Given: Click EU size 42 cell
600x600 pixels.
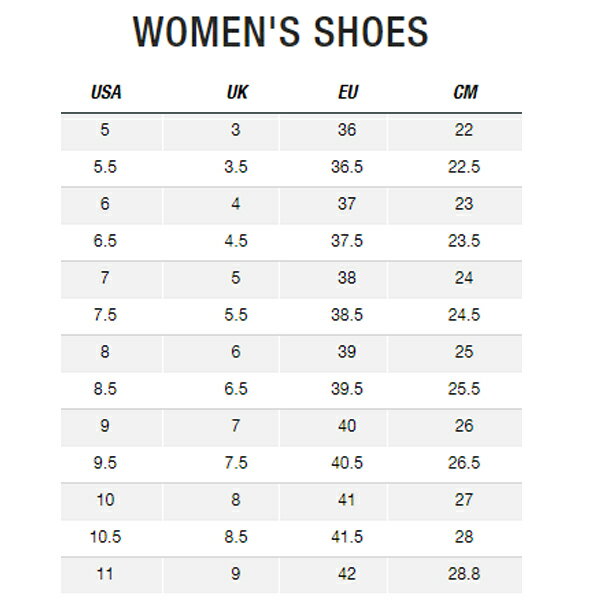Looking at the screenshot, I should click(x=333, y=574).
